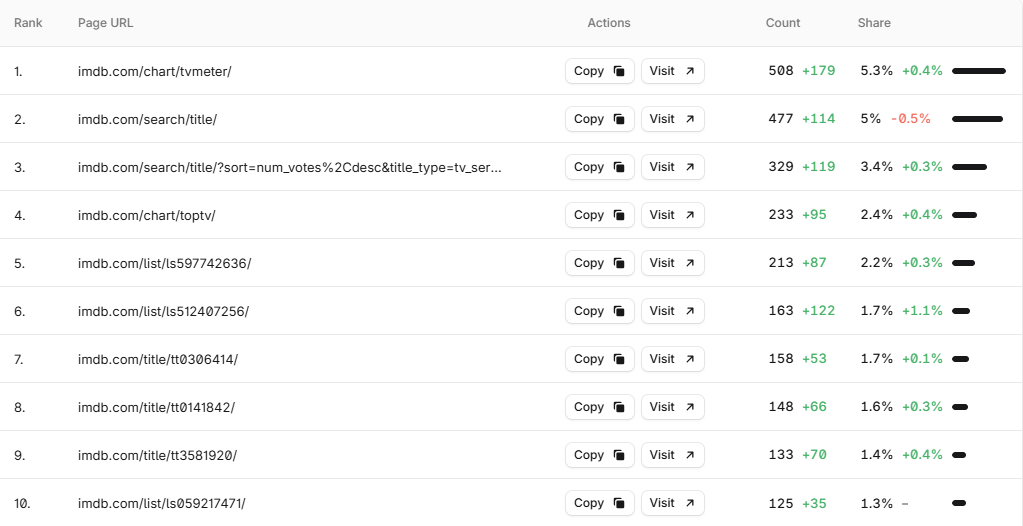Click the count value 508

(781, 70)
